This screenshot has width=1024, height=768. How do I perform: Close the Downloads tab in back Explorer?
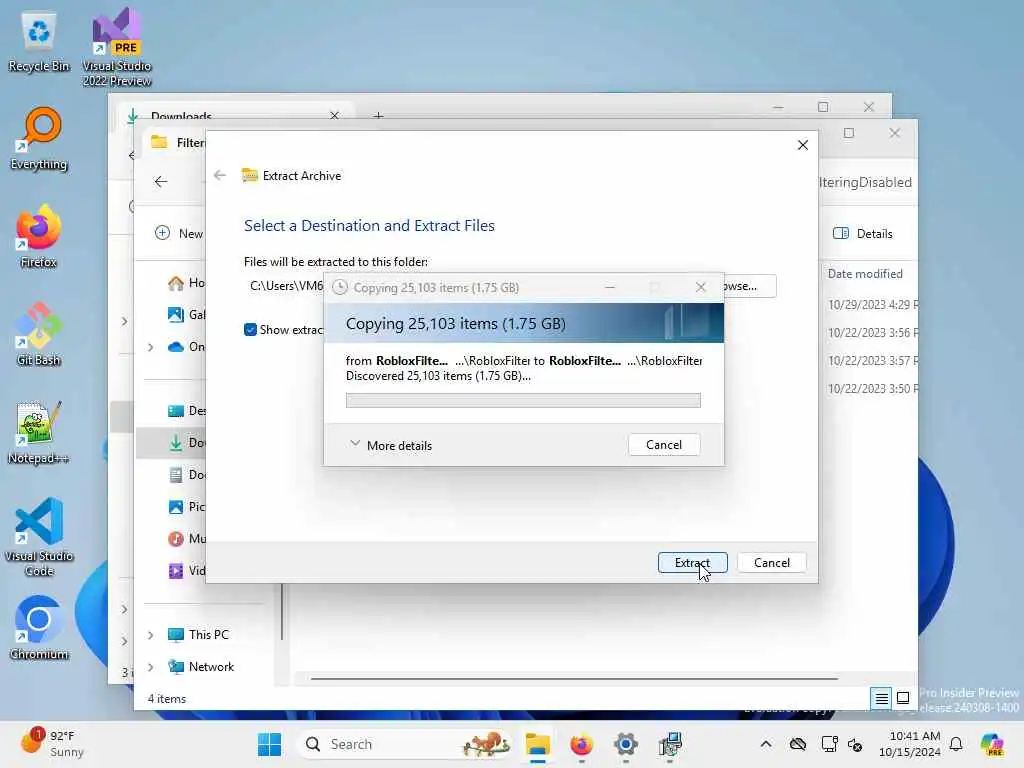(x=334, y=115)
